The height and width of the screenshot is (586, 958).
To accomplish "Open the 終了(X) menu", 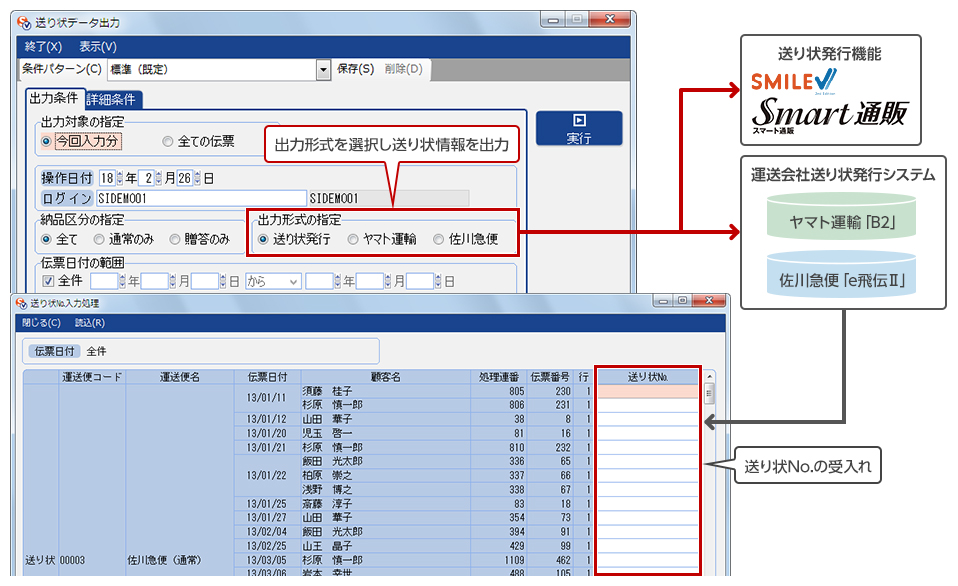I will click(x=43, y=46).
